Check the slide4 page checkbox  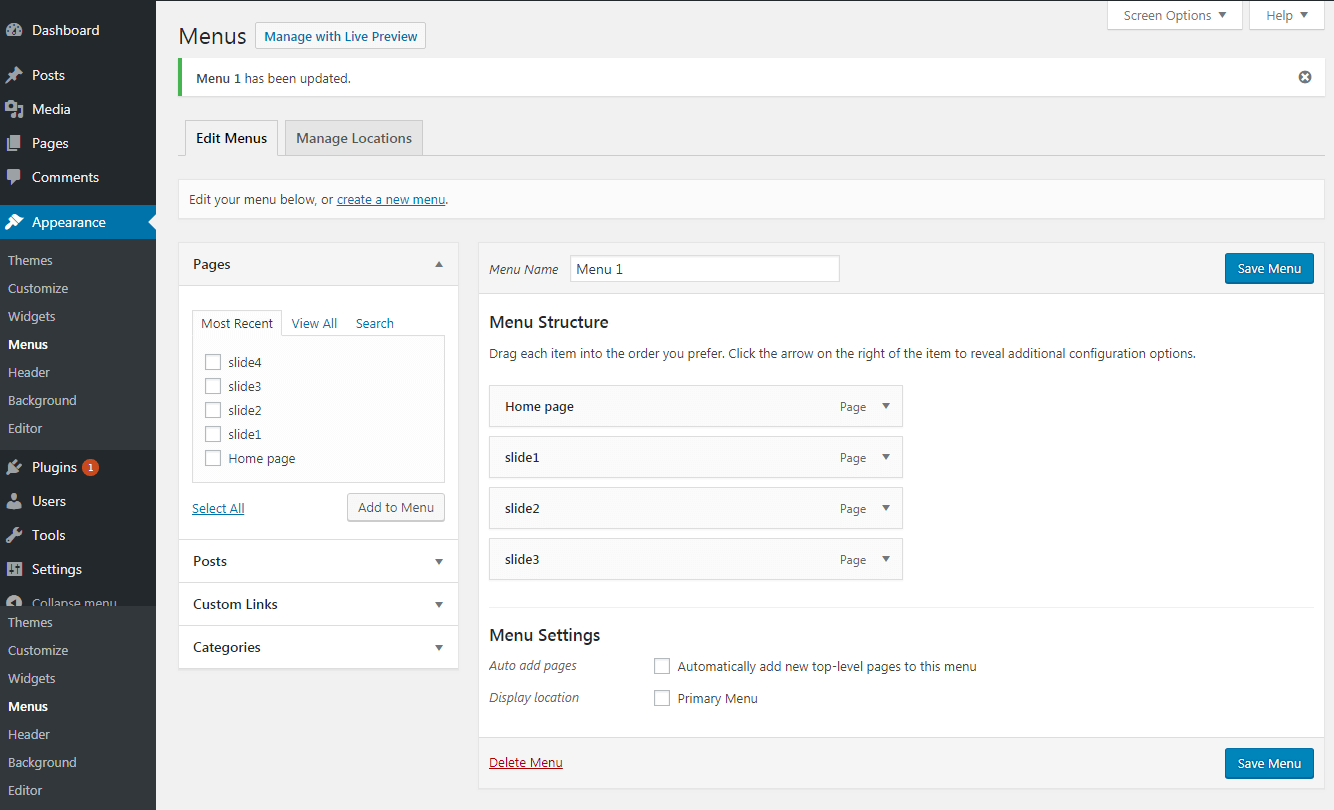213,362
